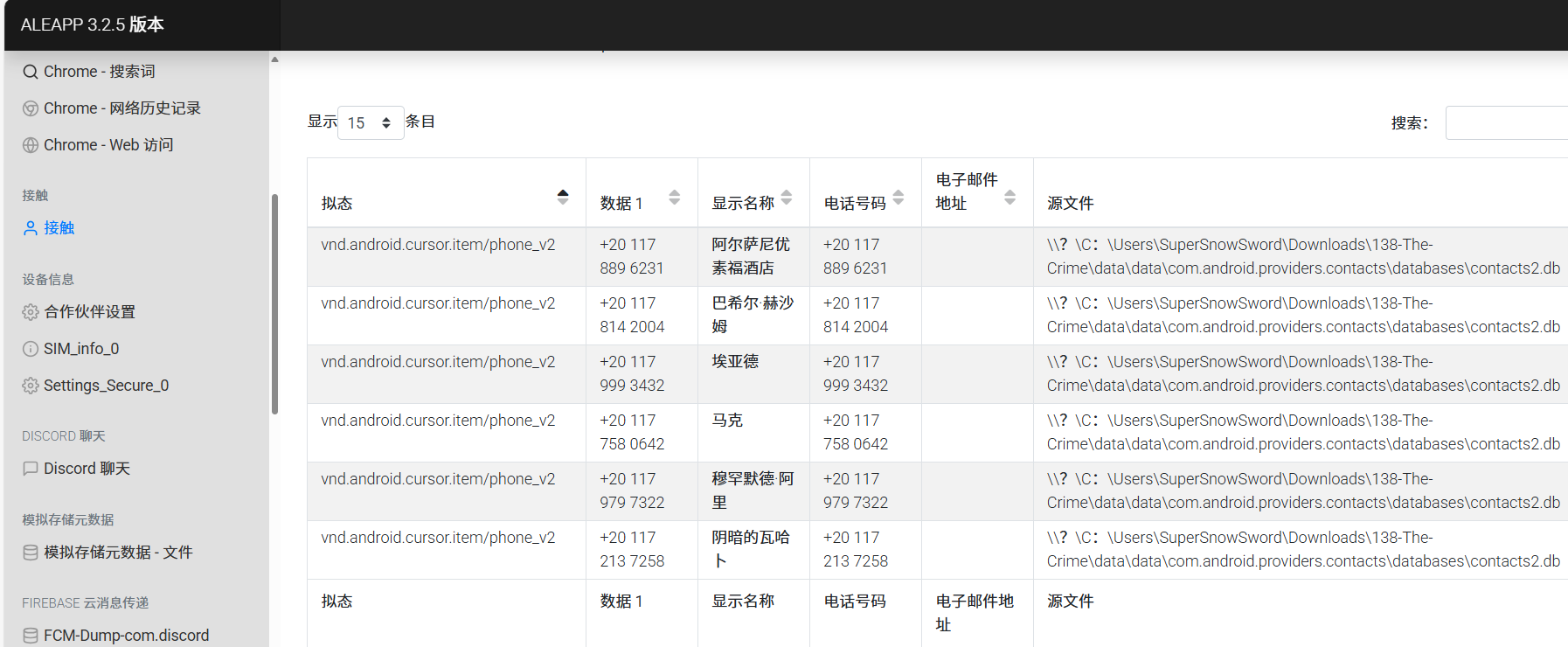
Task: Sort table by 数据 1 column arrows
Action: 675,197
